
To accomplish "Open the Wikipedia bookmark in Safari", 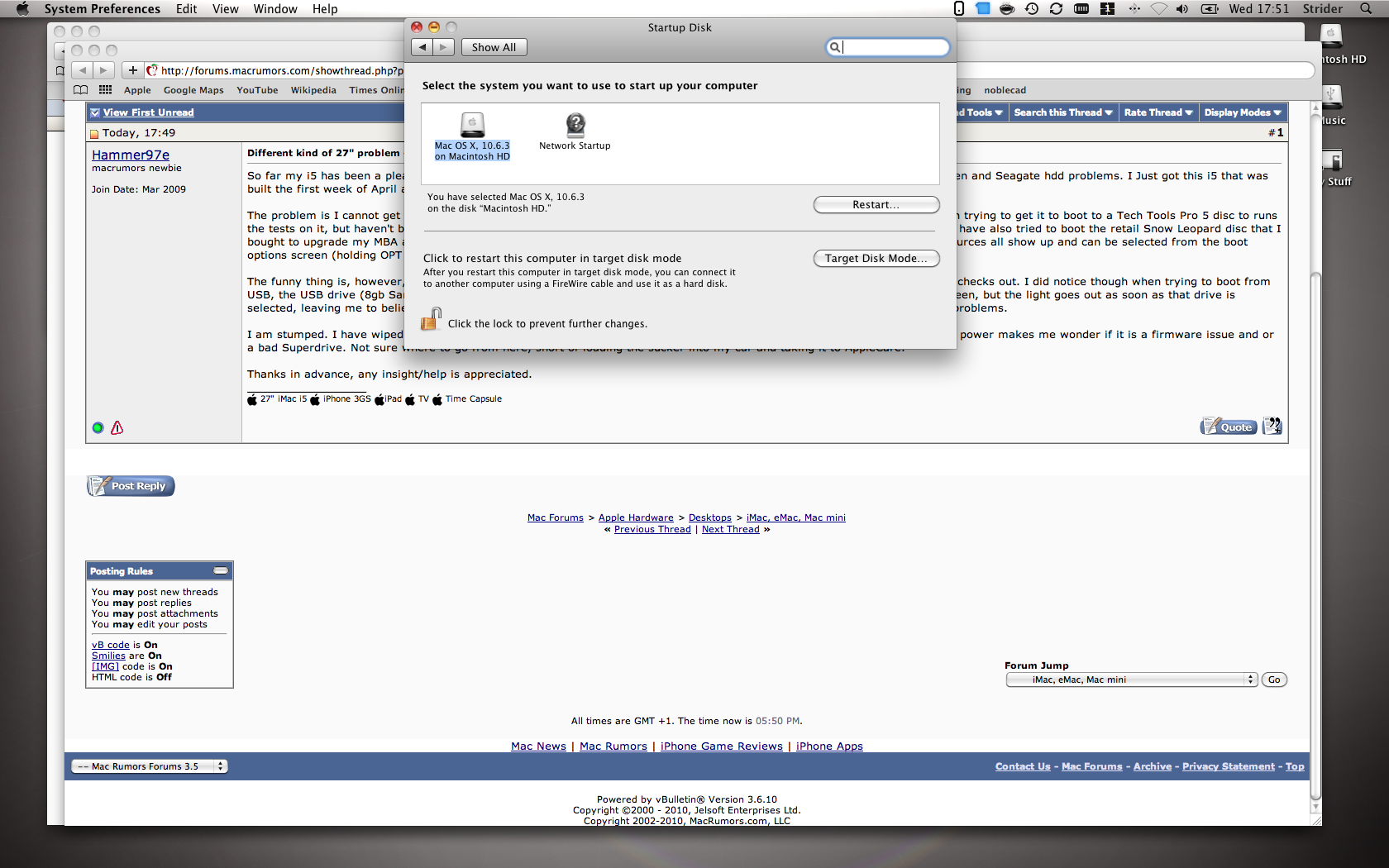I will click(x=313, y=90).
